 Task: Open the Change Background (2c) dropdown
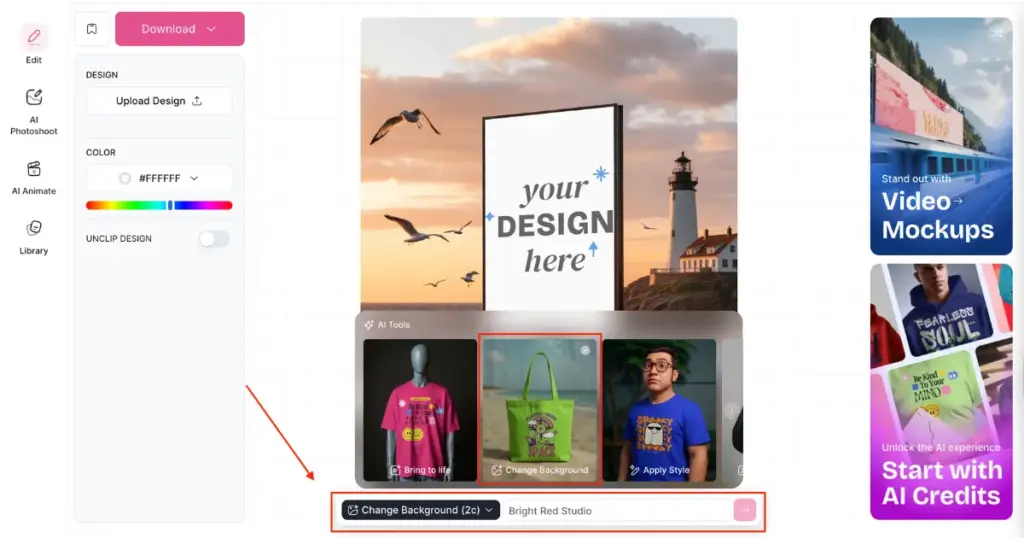coord(421,510)
